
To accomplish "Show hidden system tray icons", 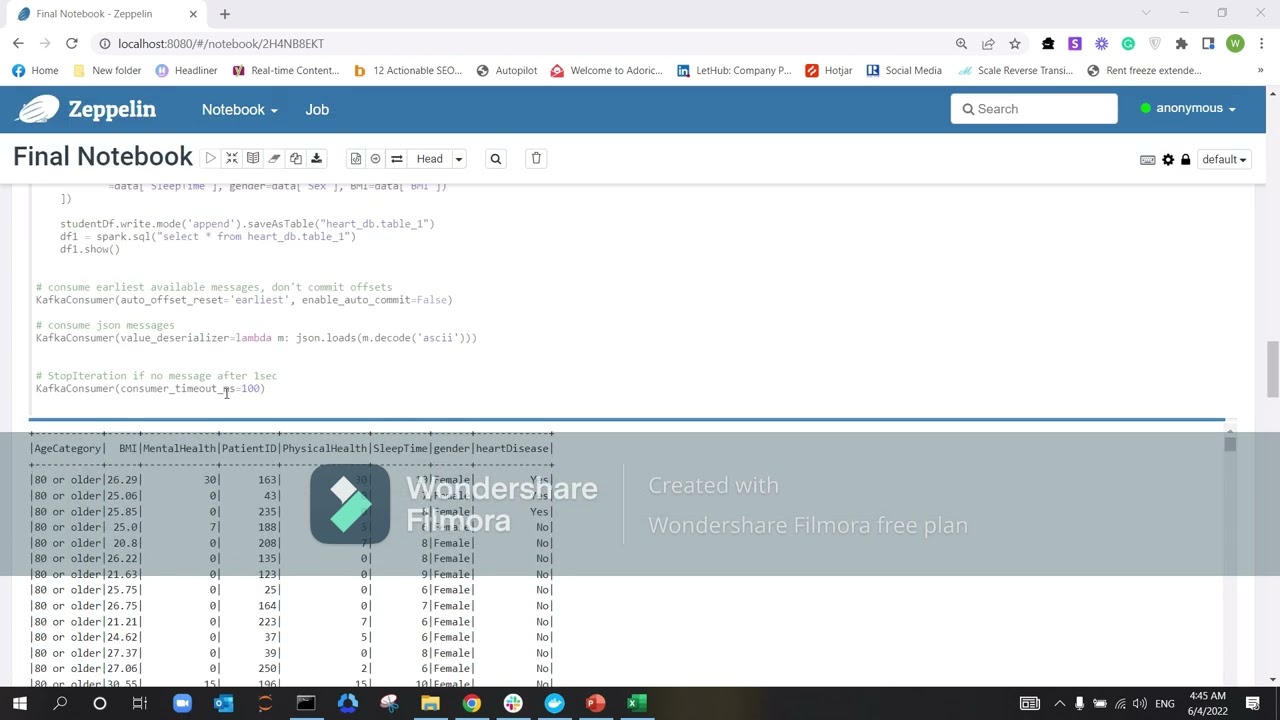I will click(x=1059, y=703).
